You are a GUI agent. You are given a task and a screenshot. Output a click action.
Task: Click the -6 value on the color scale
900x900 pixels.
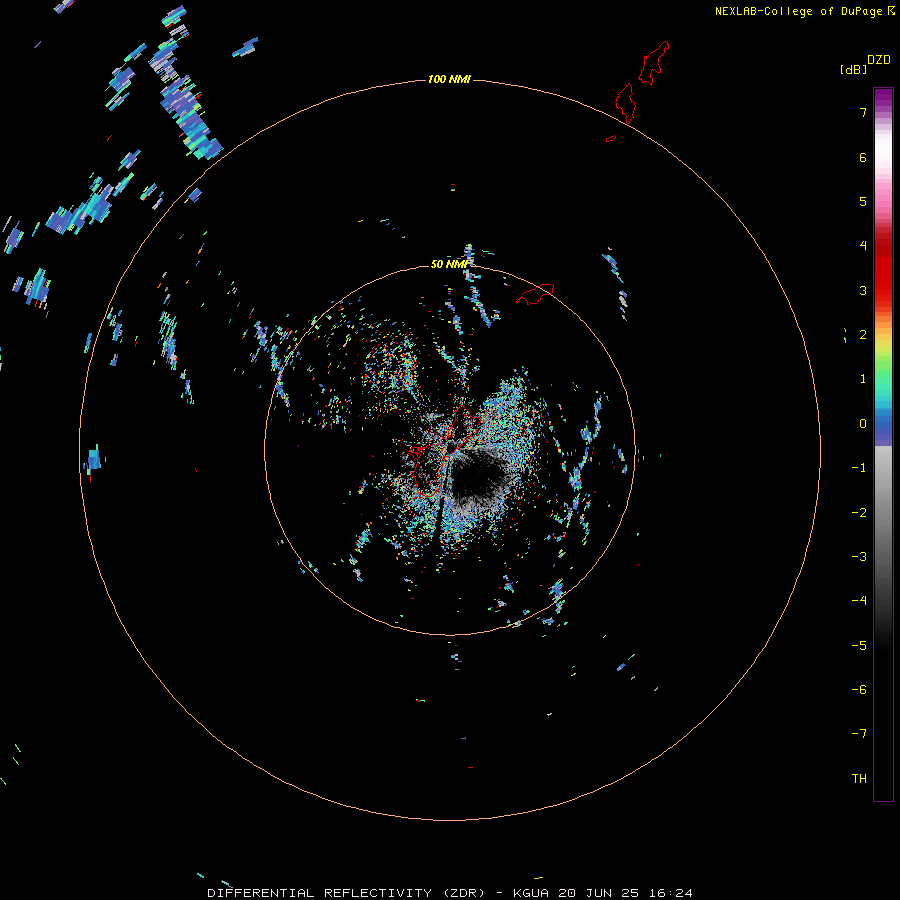(859, 690)
